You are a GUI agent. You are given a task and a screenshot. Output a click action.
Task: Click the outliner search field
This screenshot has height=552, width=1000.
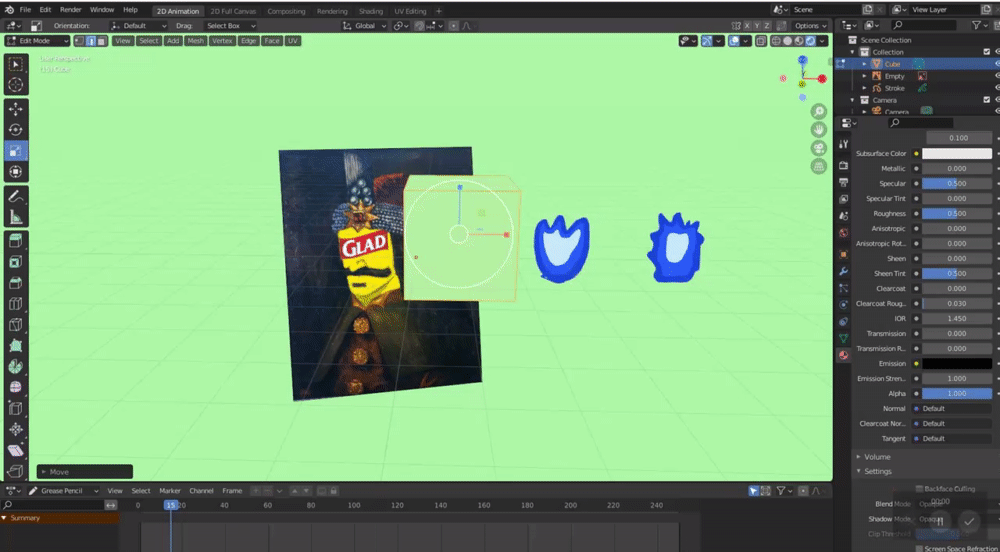tap(923, 25)
